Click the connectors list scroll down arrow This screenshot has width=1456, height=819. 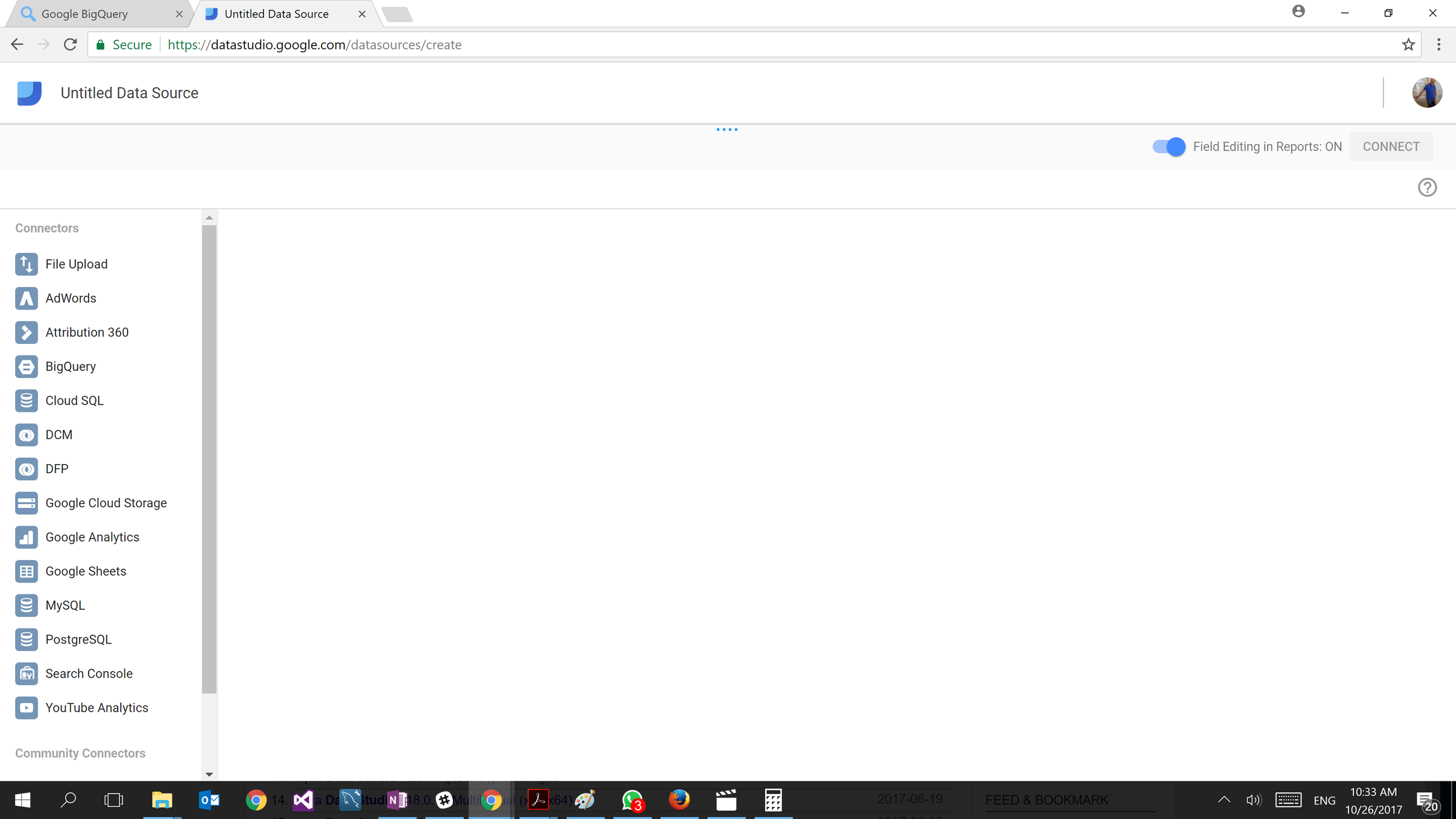point(209,774)
